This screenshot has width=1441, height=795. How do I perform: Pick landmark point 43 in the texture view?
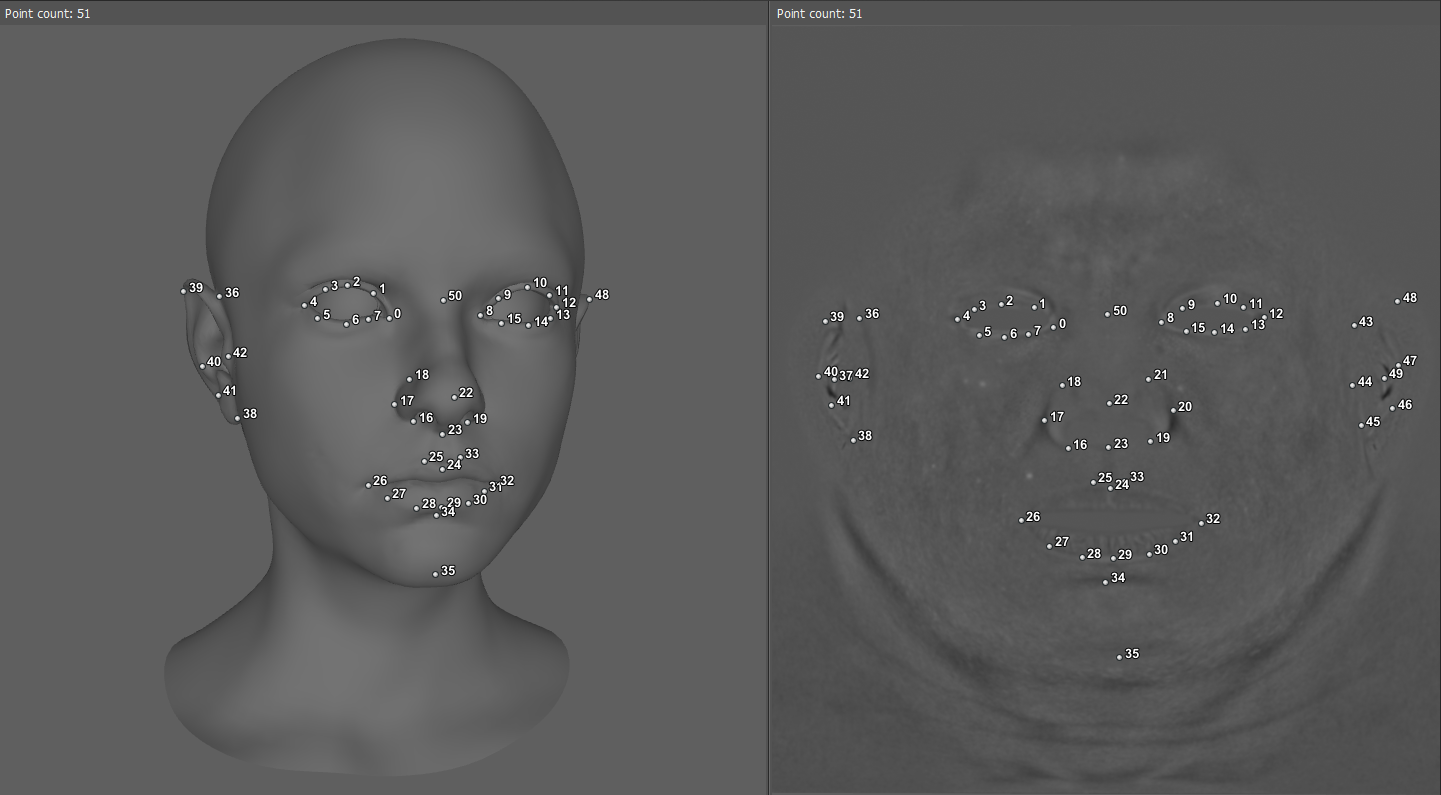coord(1354,325)
